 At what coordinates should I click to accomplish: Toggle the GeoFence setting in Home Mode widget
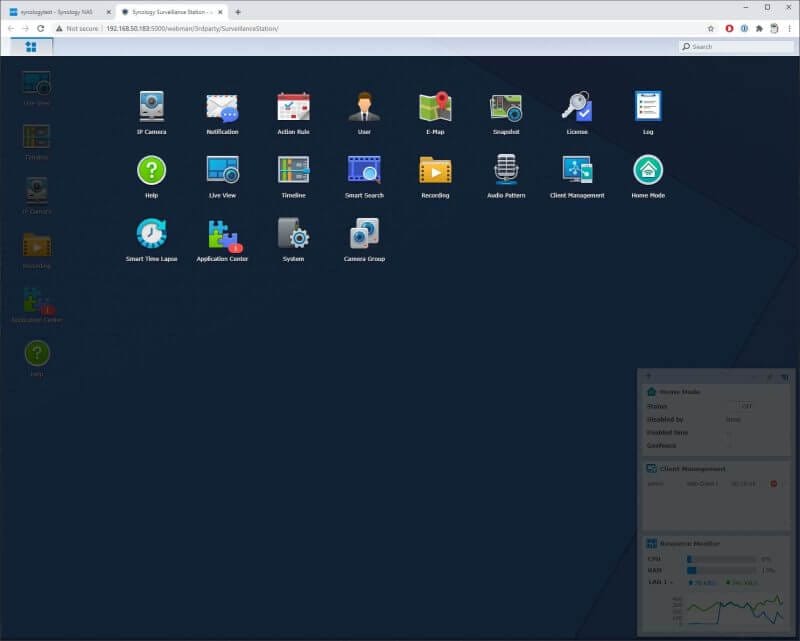click(728, 445)
